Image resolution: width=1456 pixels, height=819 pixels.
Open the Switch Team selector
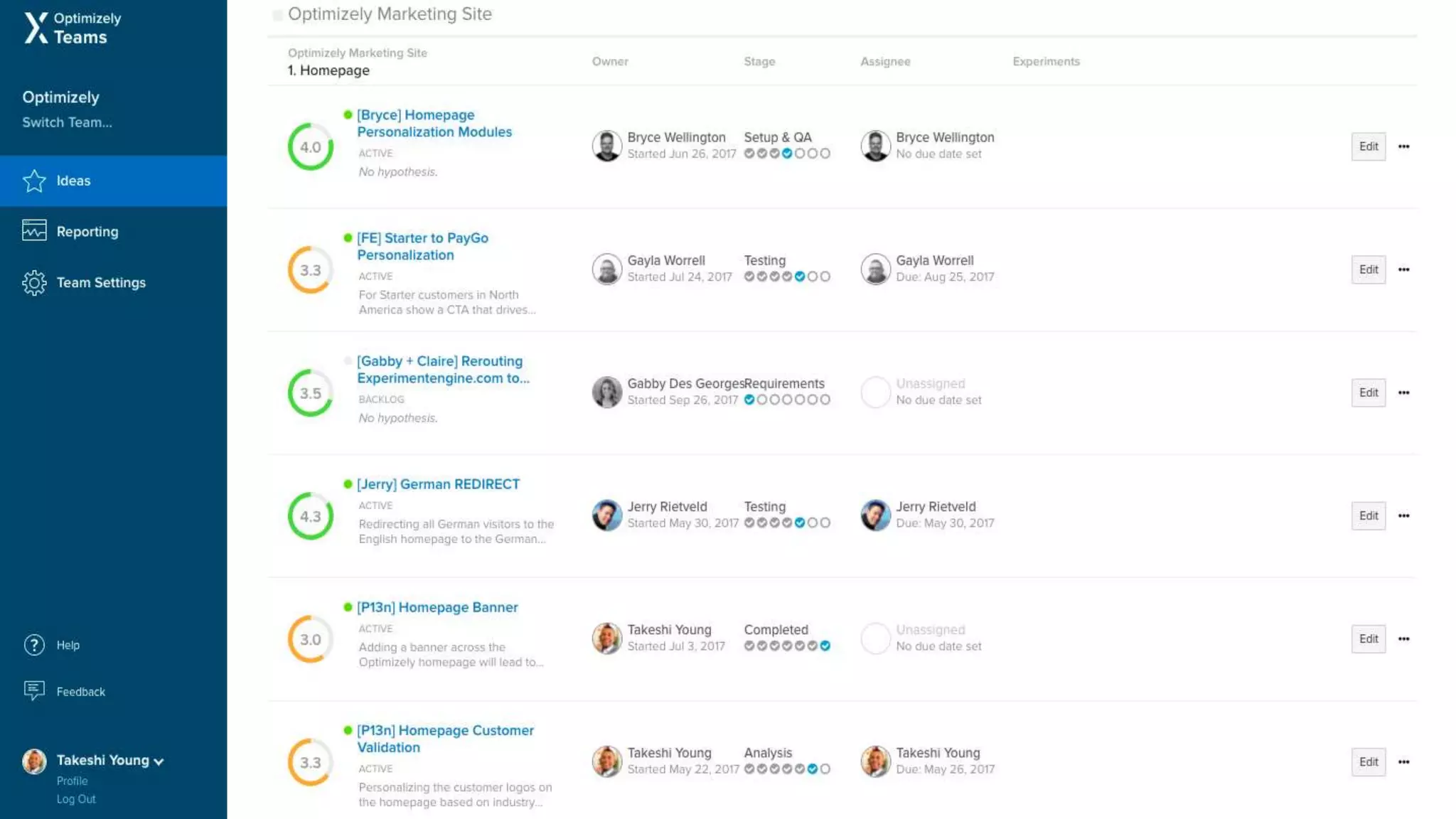67,122
